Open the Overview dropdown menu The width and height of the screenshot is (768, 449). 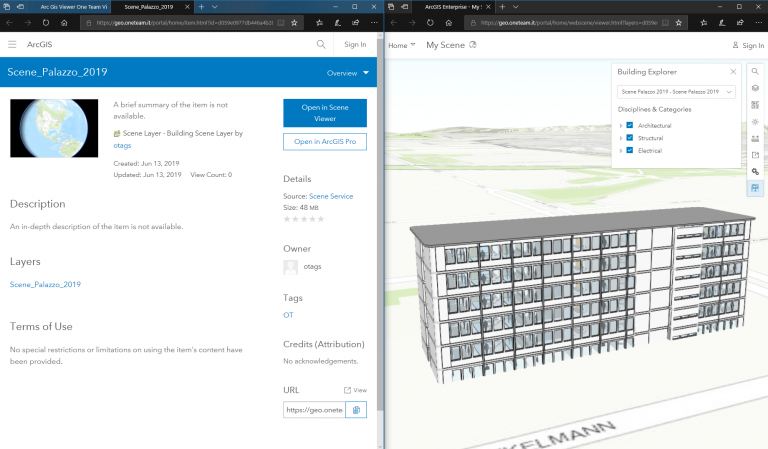348,73
